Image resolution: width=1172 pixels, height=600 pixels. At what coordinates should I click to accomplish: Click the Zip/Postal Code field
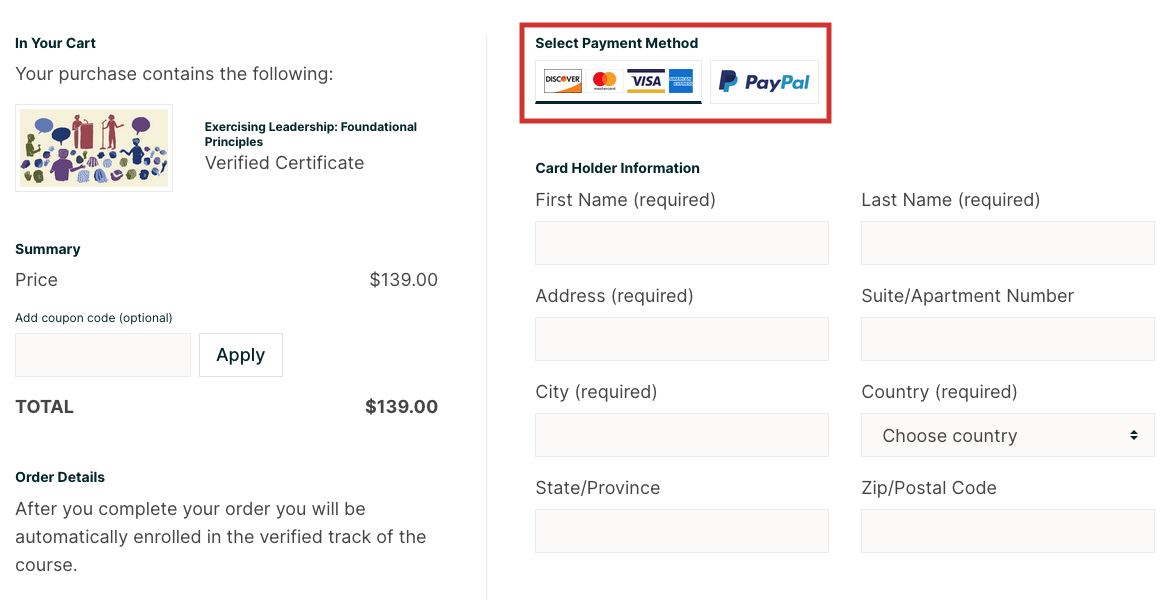(x=1007, y=531)
